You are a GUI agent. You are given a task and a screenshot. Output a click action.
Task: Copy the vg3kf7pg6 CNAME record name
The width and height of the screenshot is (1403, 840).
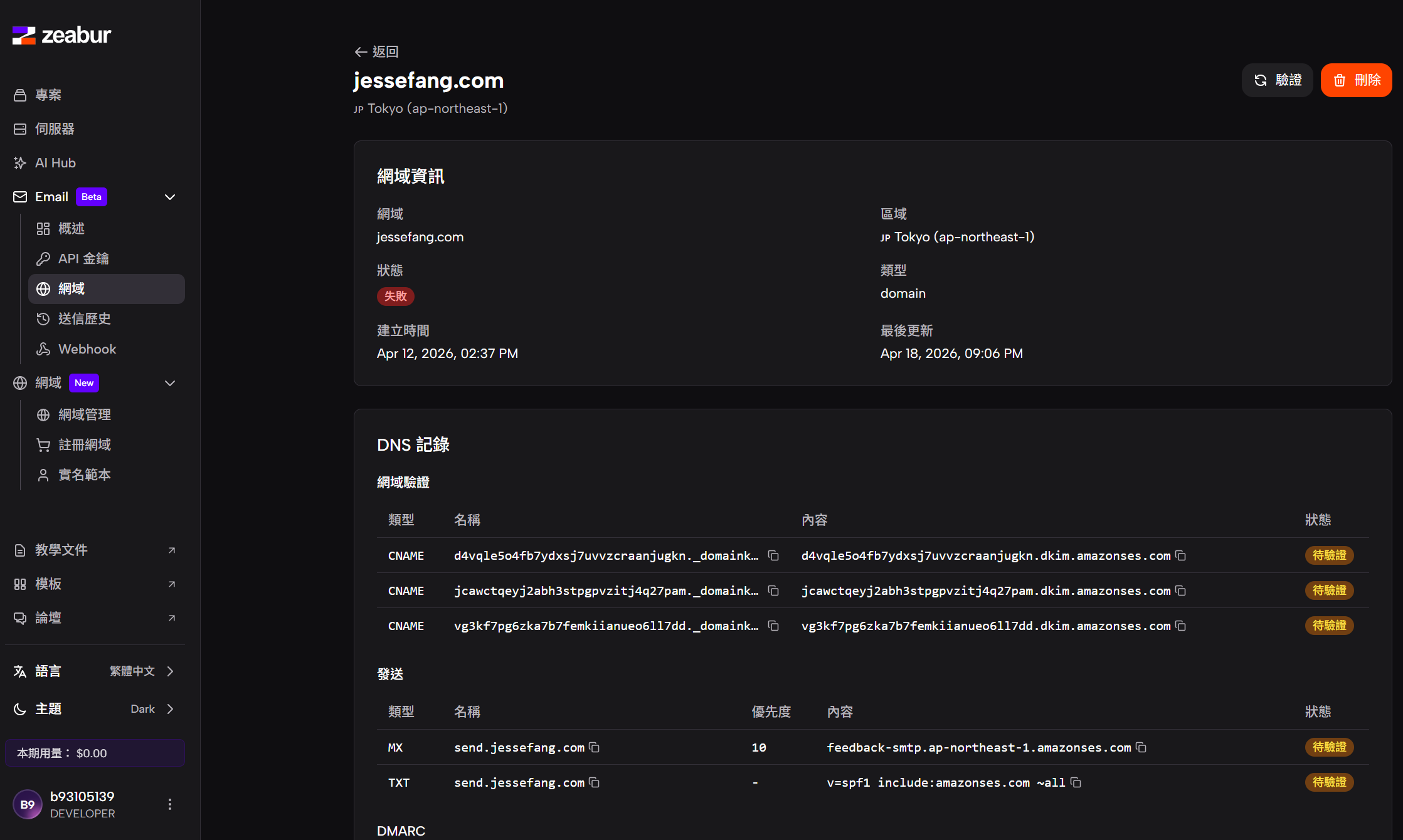tap(773, 626)
